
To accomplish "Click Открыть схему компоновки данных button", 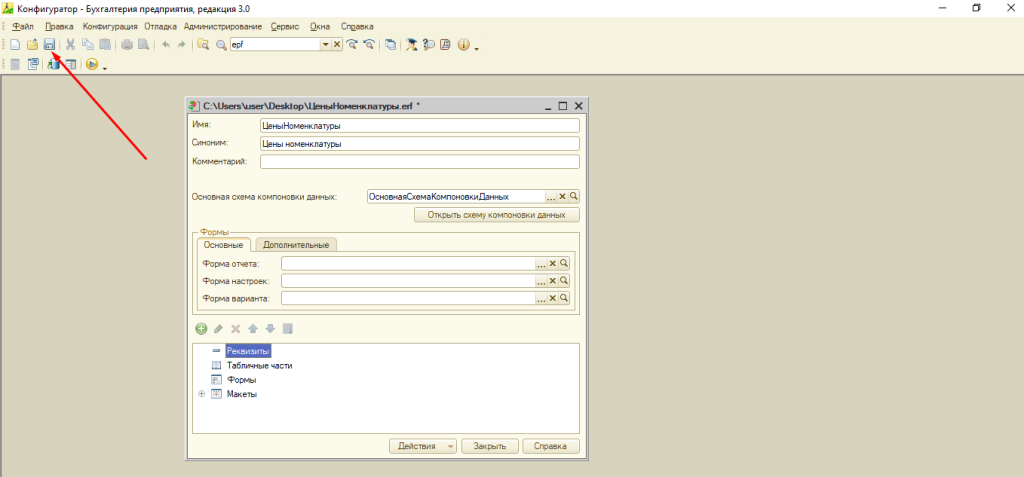I will coord(496,215).
